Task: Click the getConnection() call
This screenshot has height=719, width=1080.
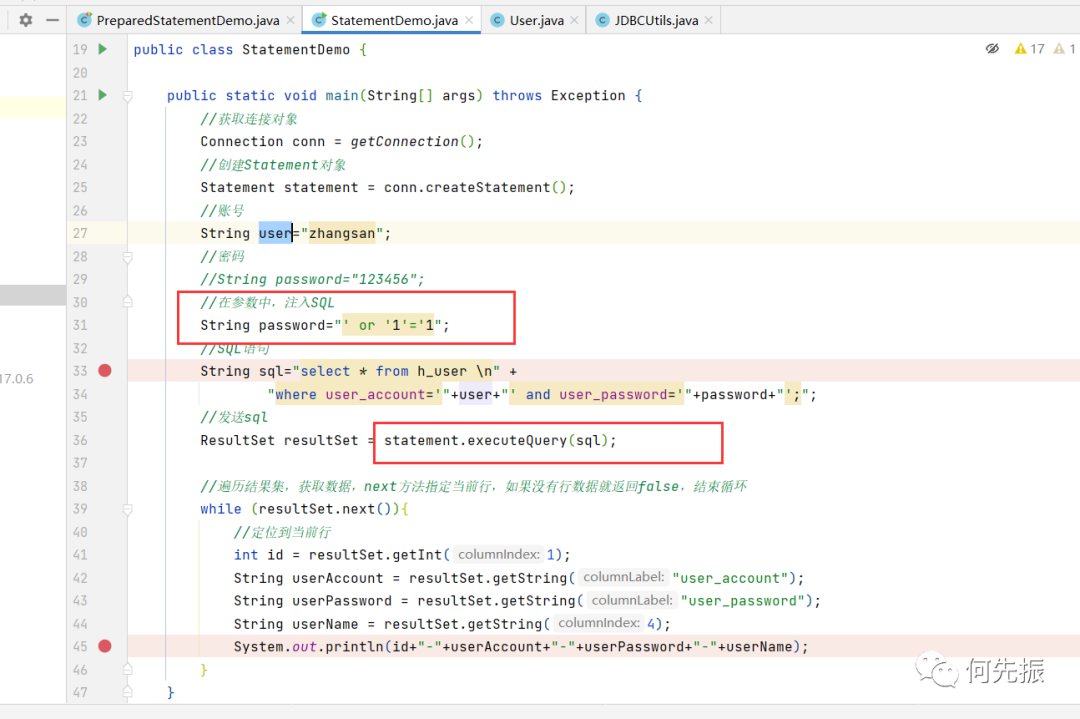Action: click(412, 141)
